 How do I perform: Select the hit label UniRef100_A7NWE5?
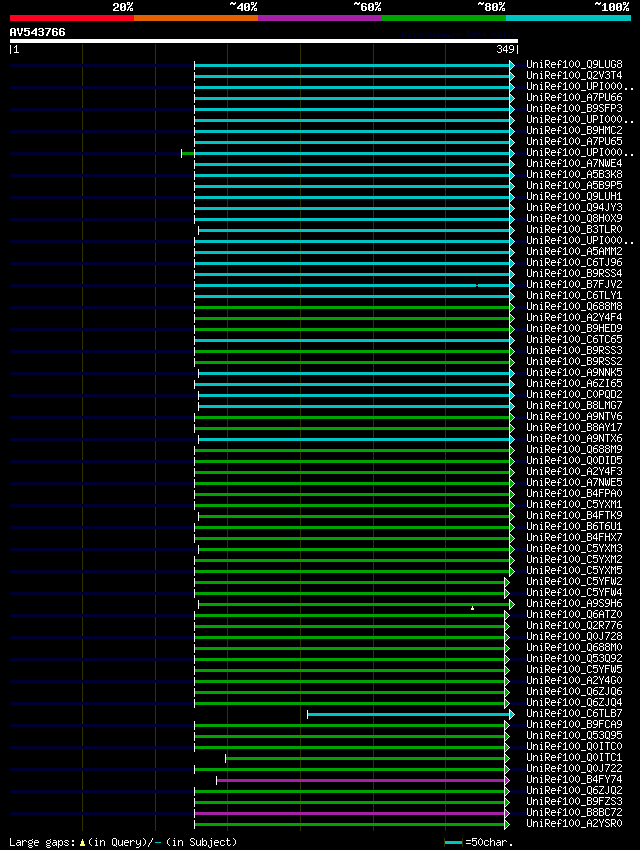click(x=574, y=482)
